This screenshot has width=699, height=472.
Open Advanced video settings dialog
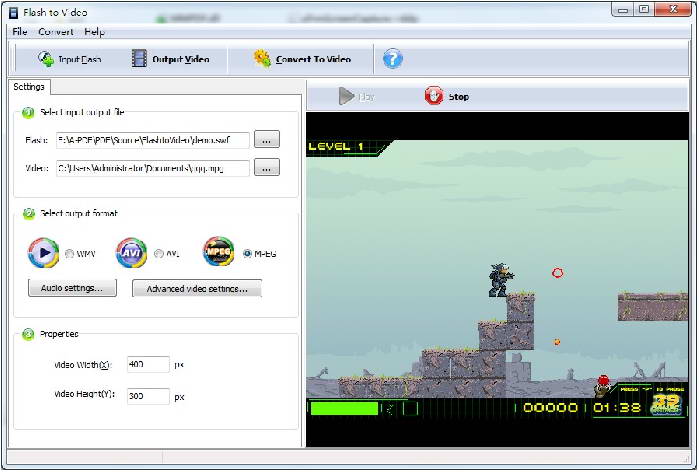(197, 288)
